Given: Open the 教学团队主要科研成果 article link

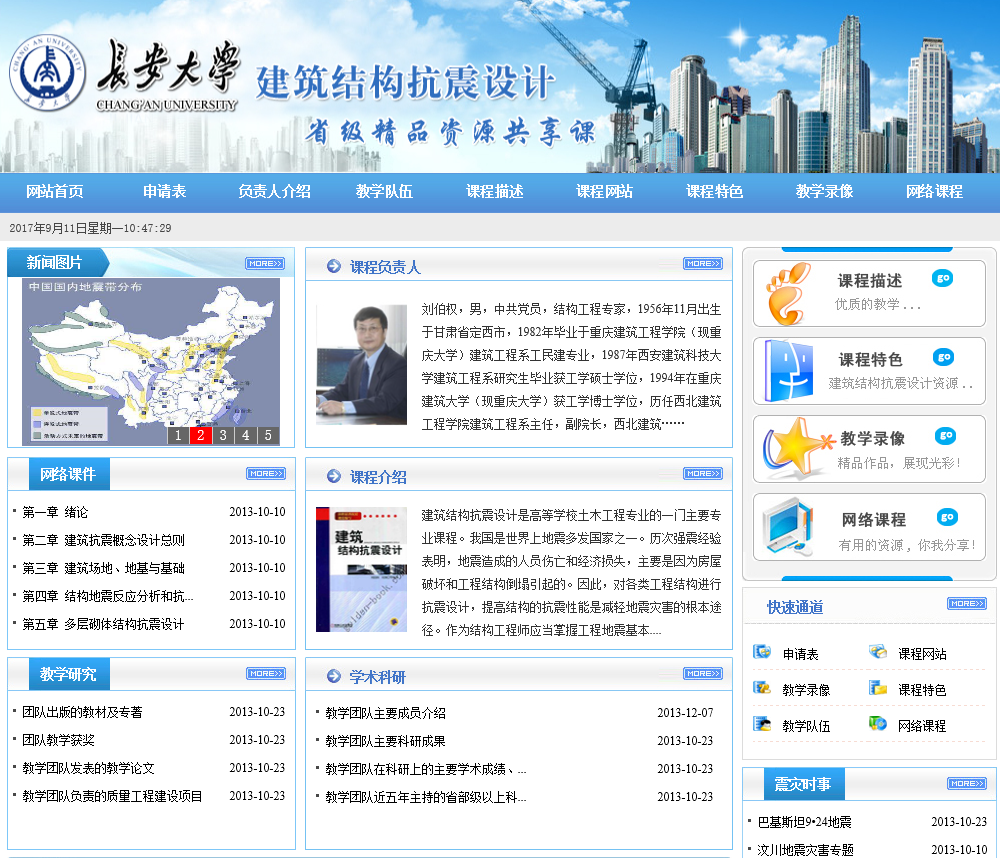Looking at the screenshot, I should coord(385,741).
